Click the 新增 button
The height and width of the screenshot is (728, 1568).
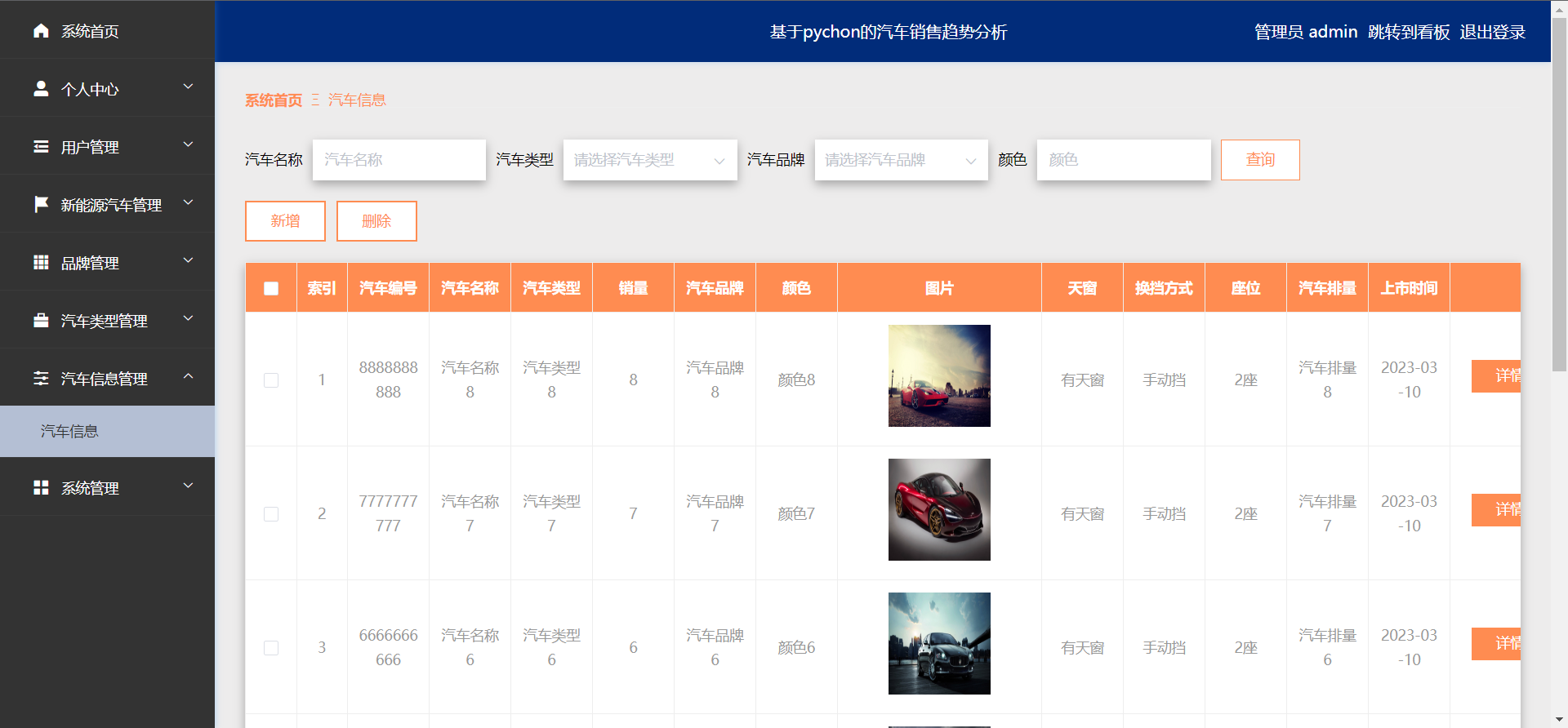pos(285,221)
